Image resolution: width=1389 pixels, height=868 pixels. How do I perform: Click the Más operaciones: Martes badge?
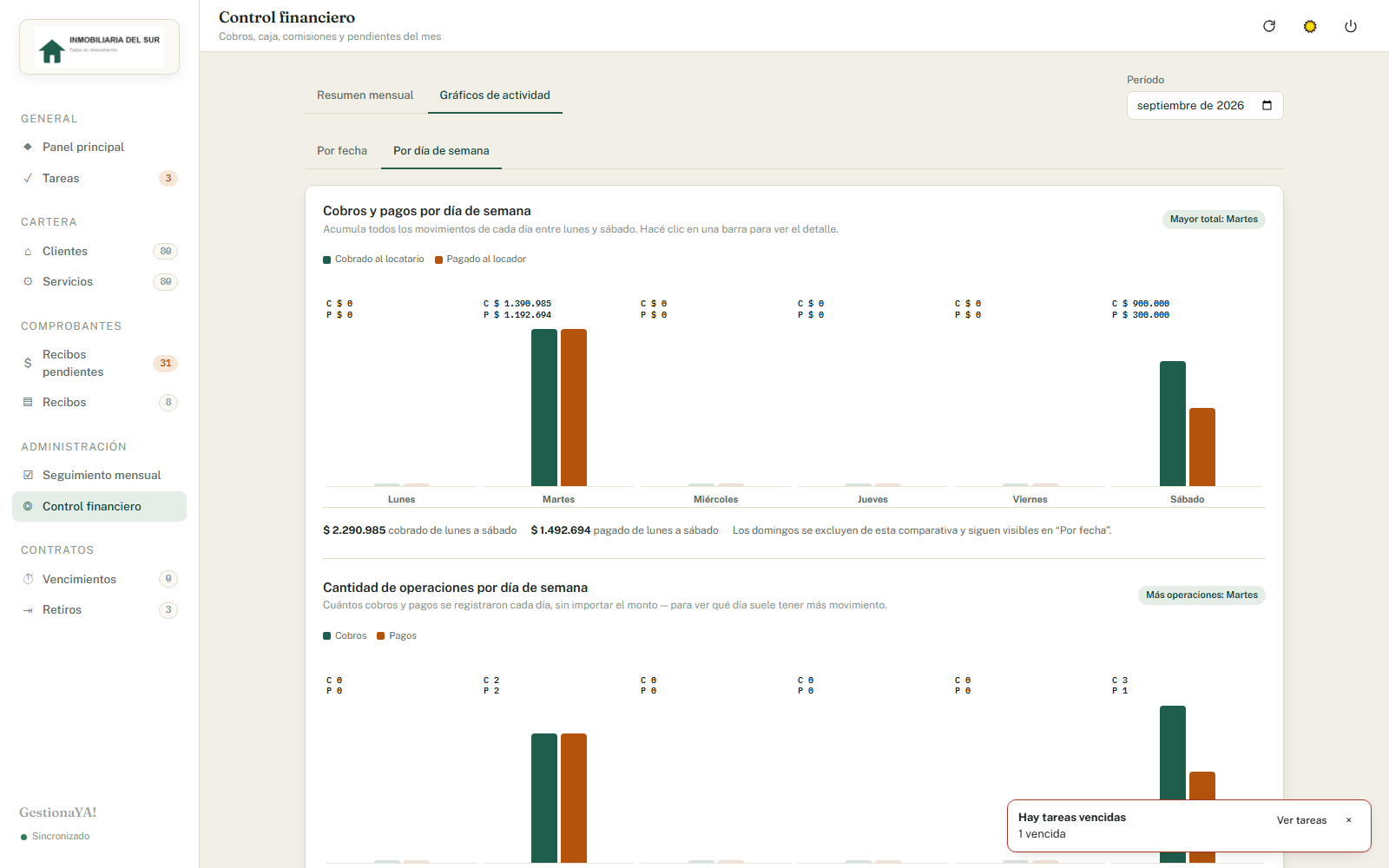click(x=1201, y=595)
